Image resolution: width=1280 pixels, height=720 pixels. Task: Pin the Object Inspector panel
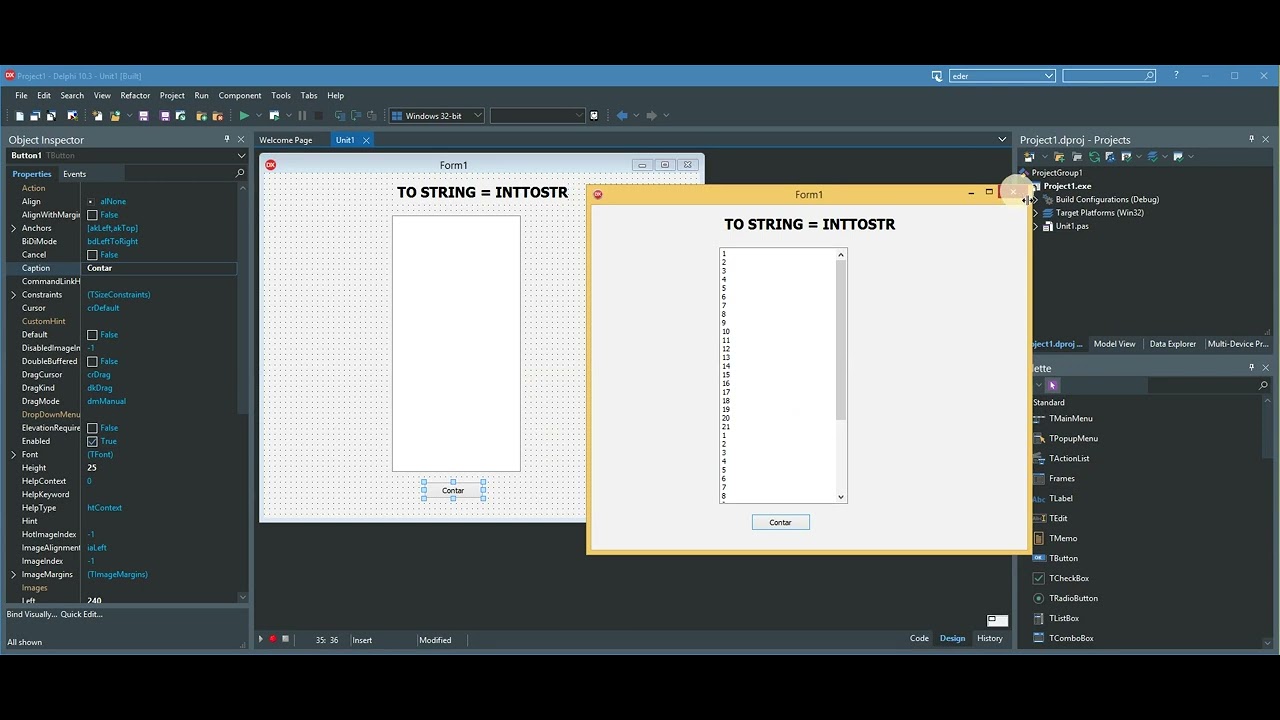pos(227,140)
